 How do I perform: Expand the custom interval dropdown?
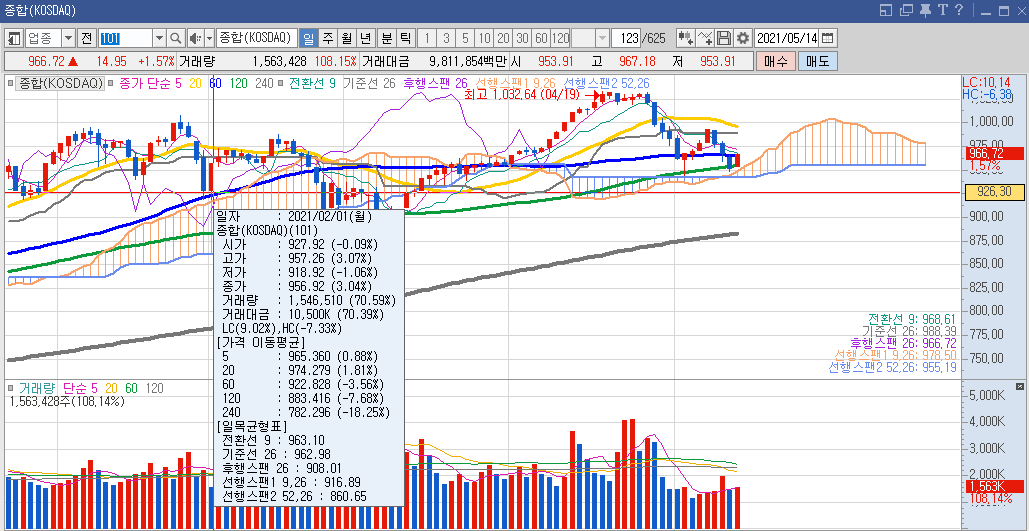pyautogui.click(x=602, y=38)
